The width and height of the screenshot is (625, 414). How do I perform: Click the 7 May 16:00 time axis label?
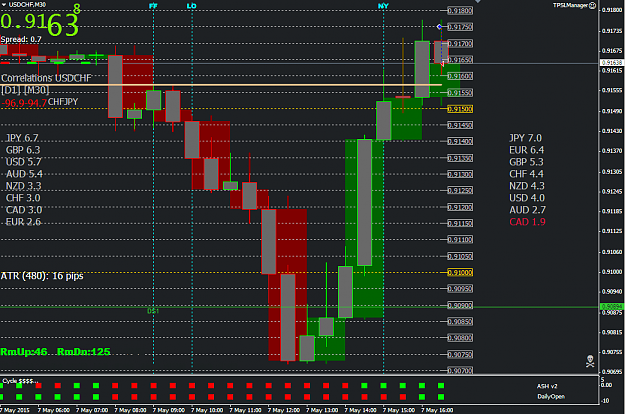437,410
